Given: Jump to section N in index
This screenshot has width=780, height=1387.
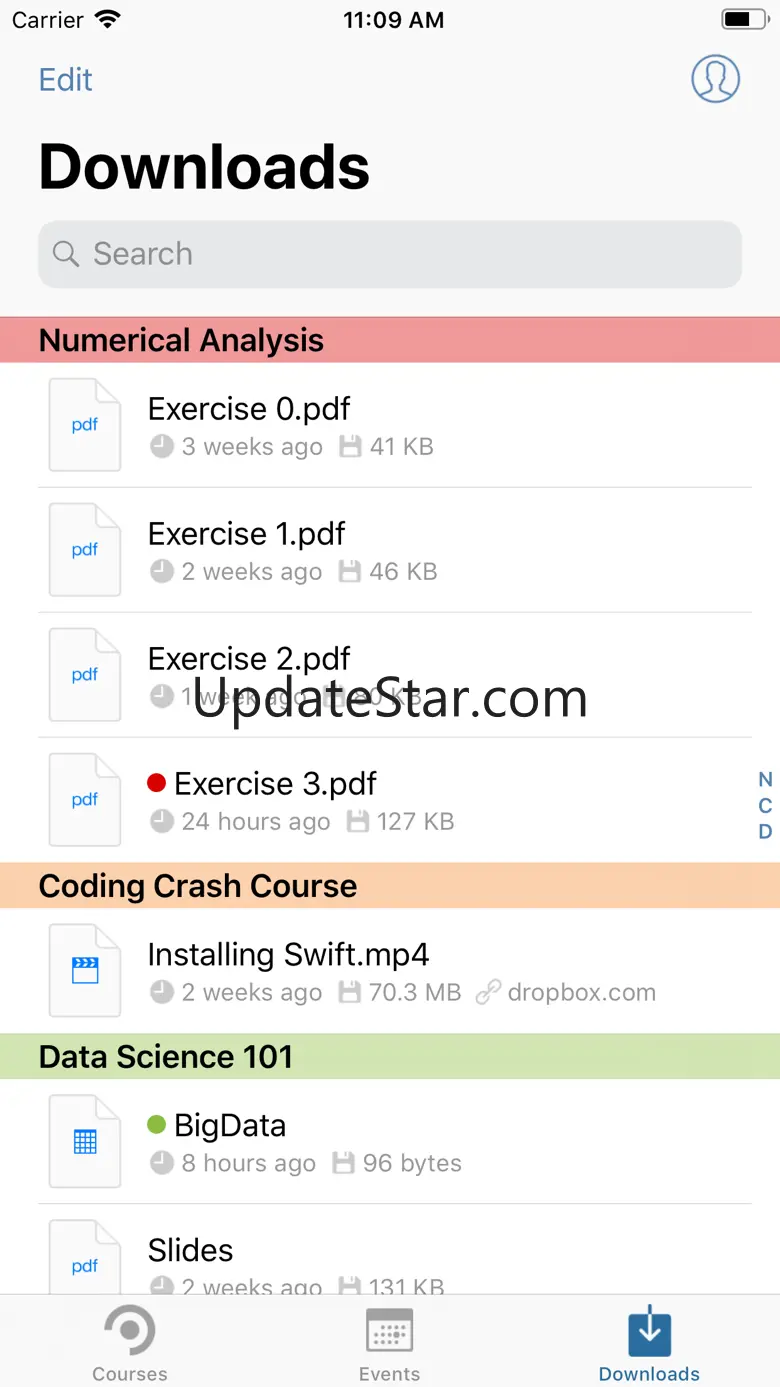Looking at the screenshot, I should click(765, 780).
